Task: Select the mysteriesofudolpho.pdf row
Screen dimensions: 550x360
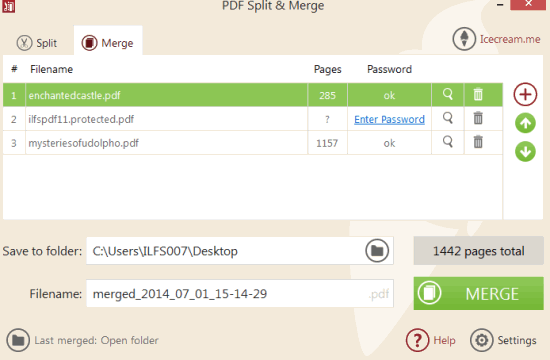Action: click(x=253, y=143)
